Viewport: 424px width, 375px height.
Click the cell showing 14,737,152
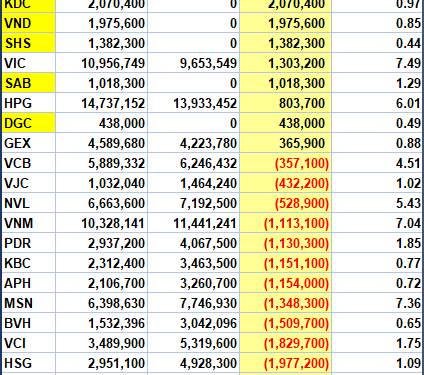102,103
